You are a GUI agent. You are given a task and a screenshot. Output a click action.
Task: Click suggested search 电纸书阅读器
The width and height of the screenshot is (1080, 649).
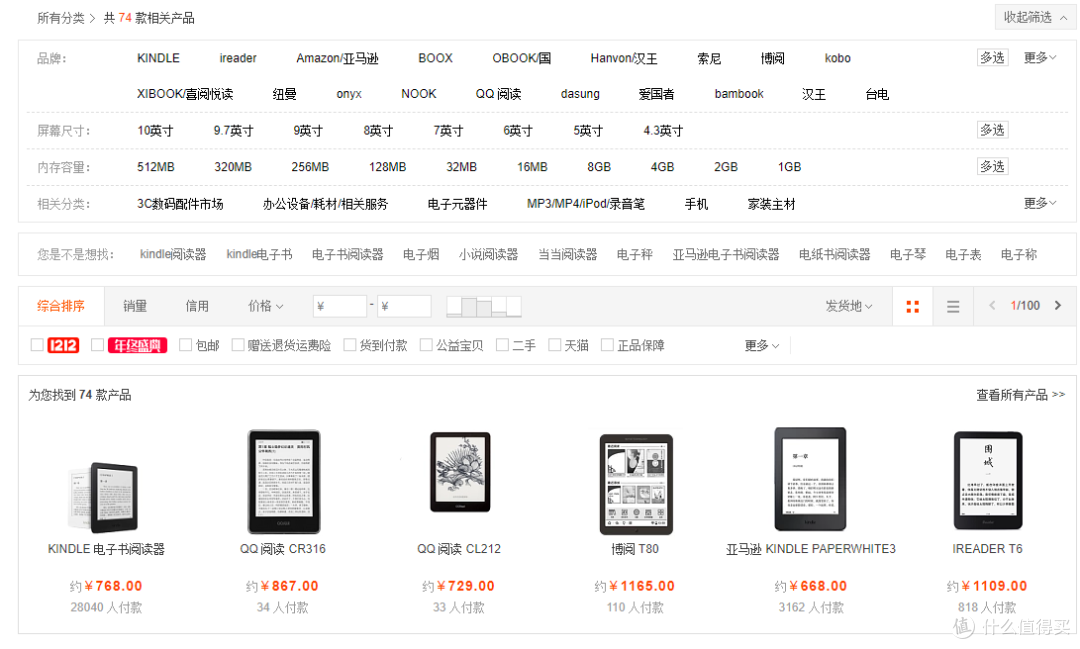click(x=835, y=254)
